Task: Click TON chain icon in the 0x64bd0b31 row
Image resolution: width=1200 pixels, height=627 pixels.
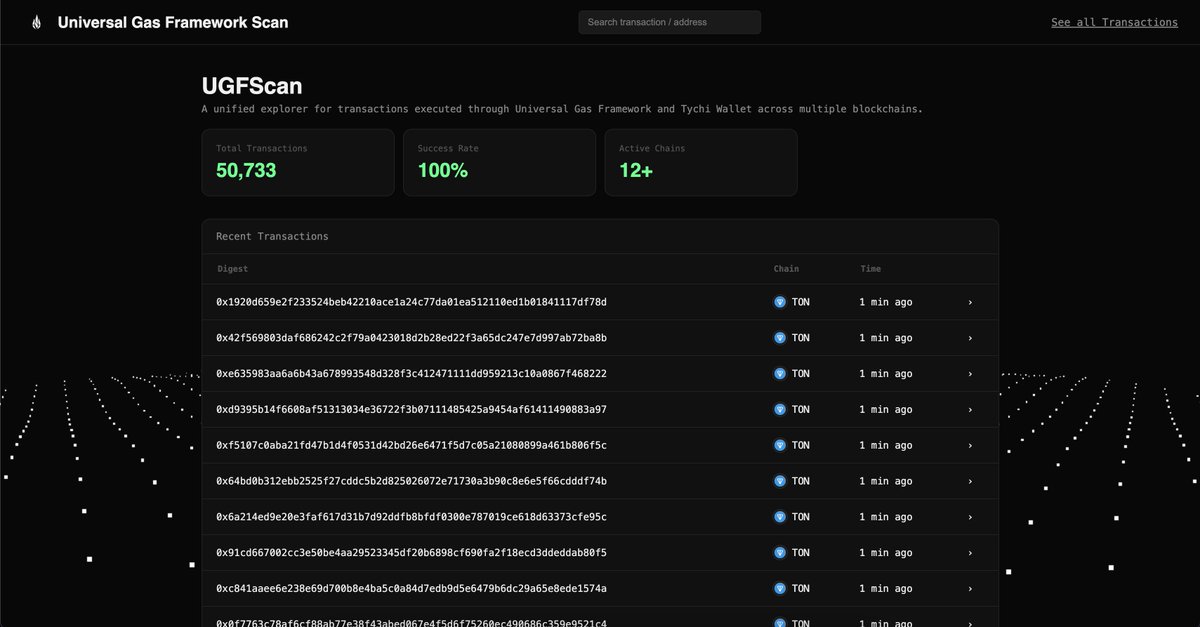Action: point(780,481)
